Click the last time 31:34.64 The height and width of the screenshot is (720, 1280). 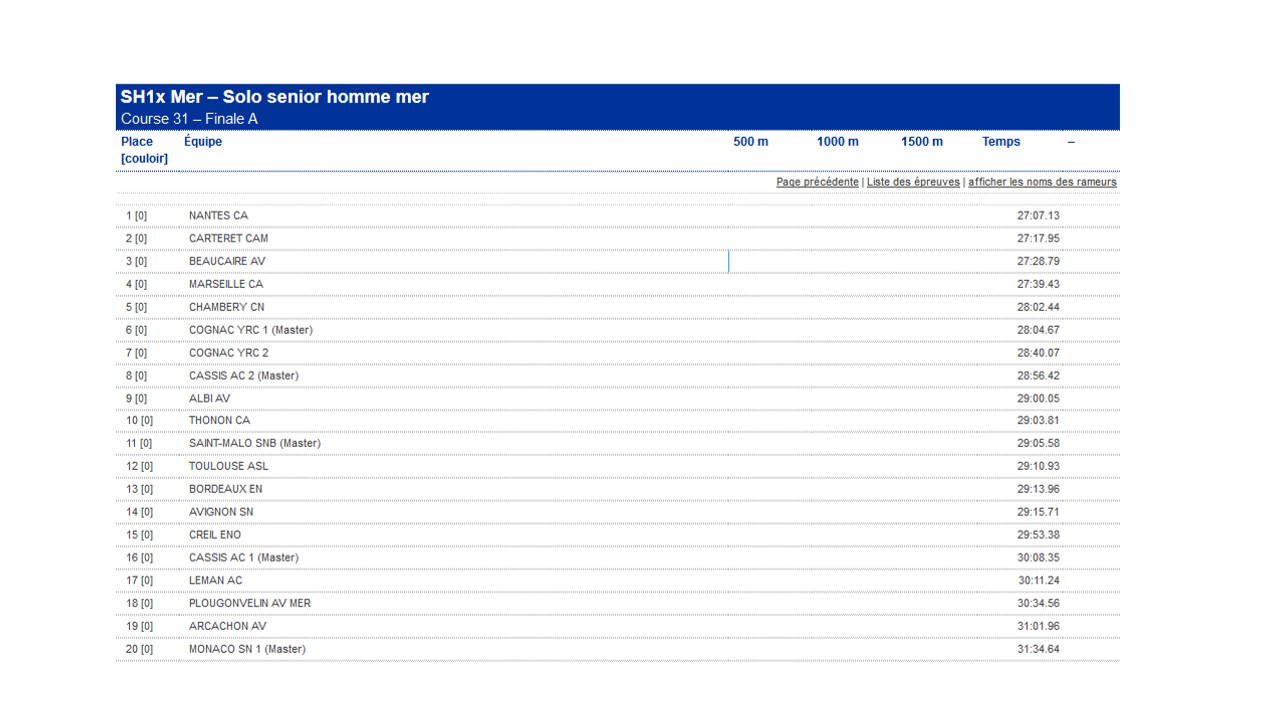[x=1038, y=650]
